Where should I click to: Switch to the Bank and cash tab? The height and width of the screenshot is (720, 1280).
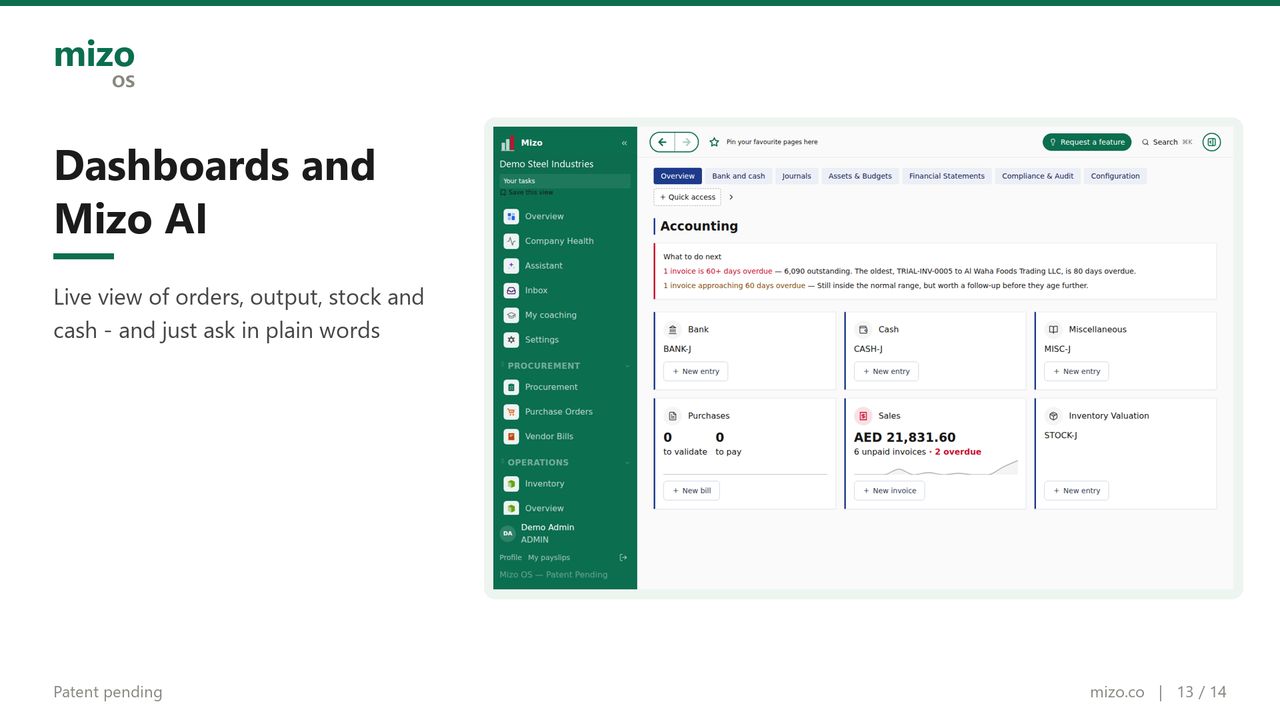point(739,176)
